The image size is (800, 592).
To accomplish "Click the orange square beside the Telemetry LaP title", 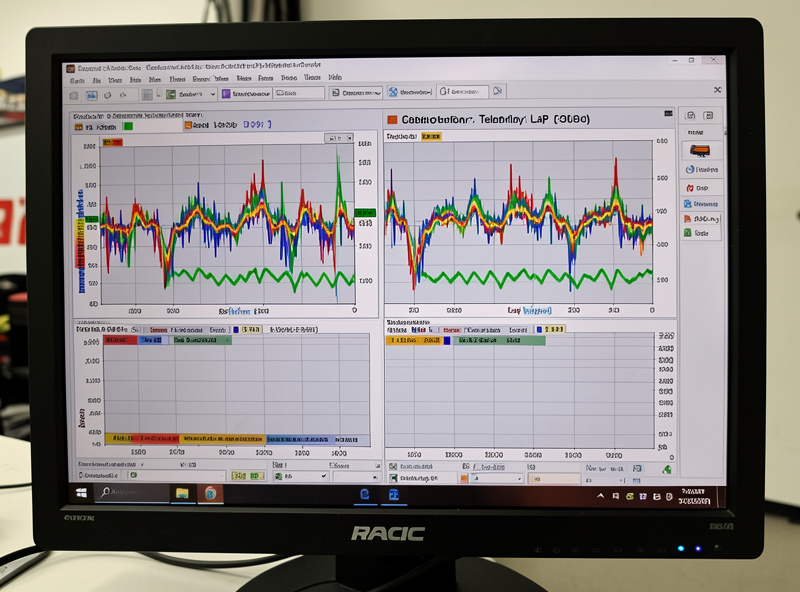I will (392, 120).
